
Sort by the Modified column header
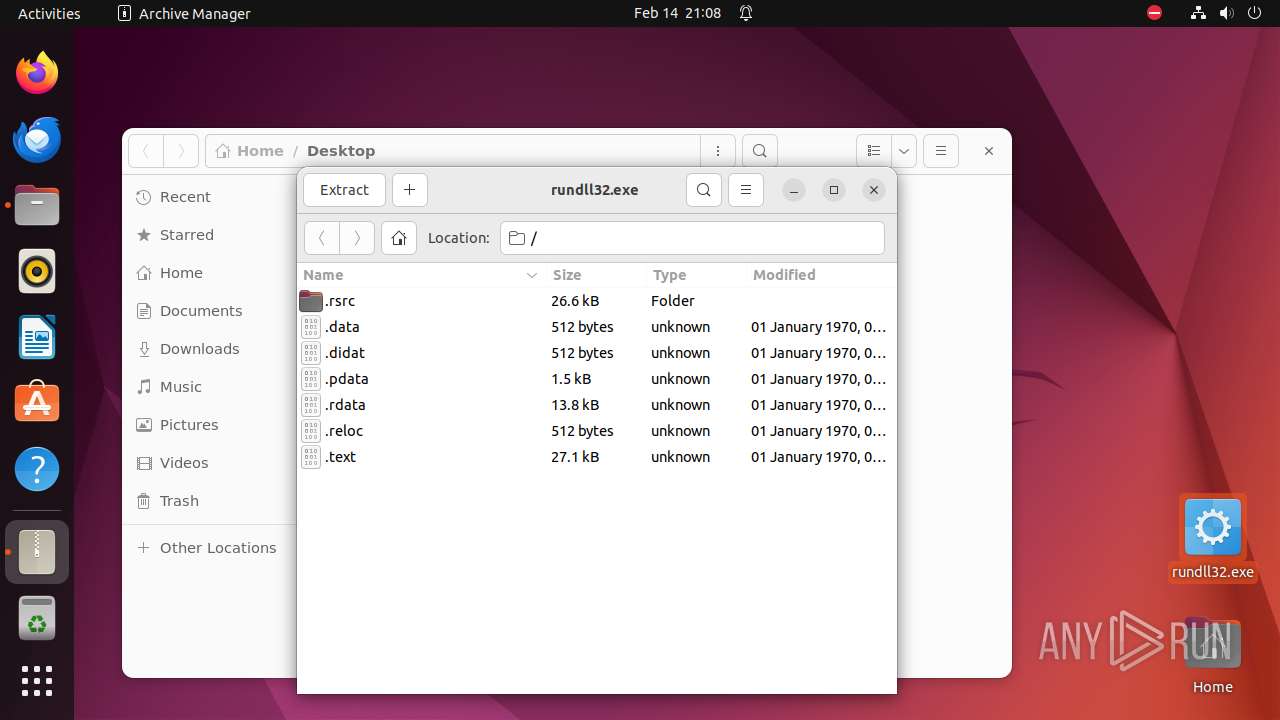(821, 275)
